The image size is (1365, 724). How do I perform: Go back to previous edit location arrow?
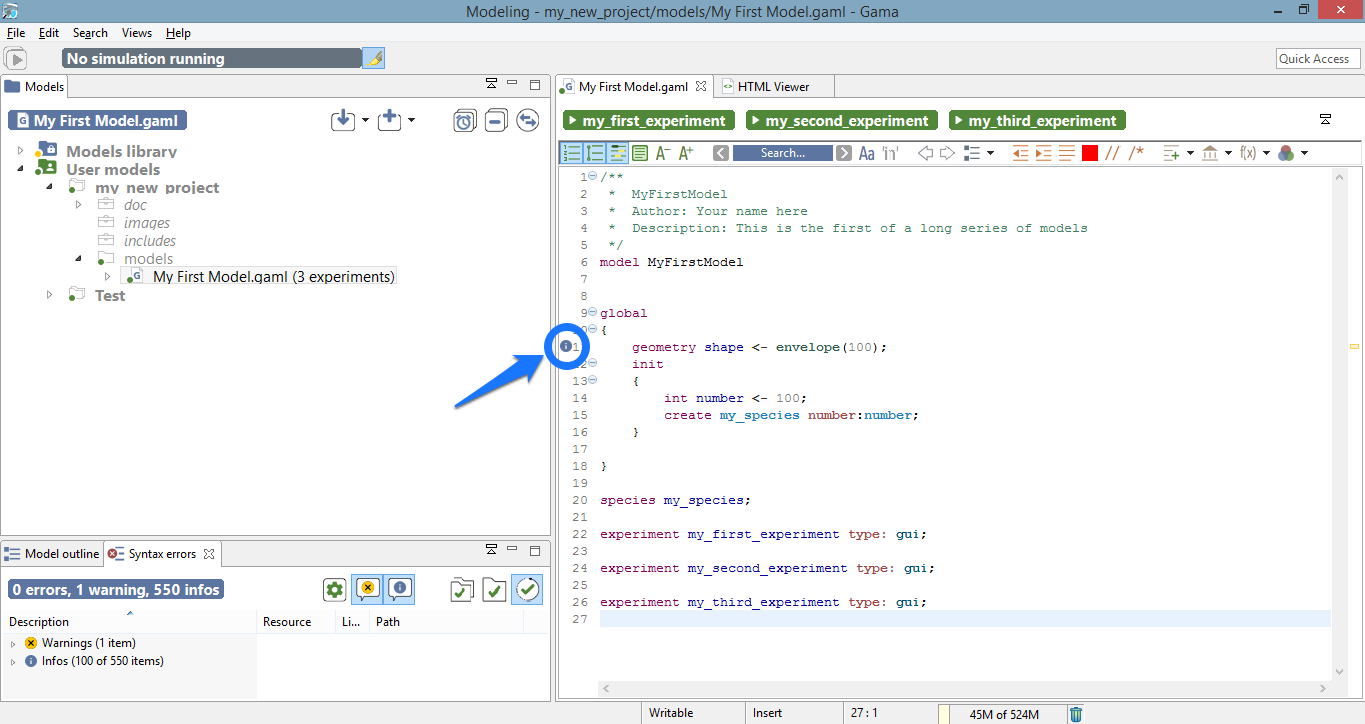tap(925, 153)
